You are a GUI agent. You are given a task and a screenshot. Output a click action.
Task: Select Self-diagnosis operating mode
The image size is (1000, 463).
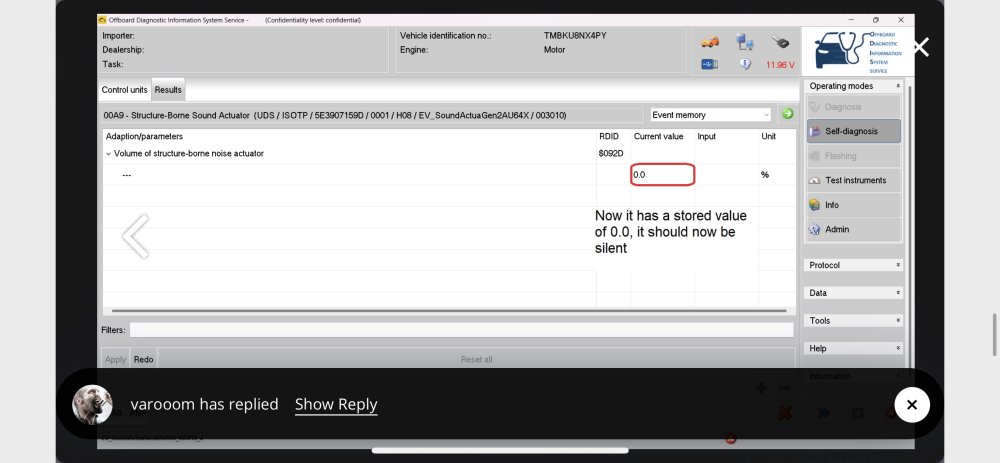tap(854, 131)
